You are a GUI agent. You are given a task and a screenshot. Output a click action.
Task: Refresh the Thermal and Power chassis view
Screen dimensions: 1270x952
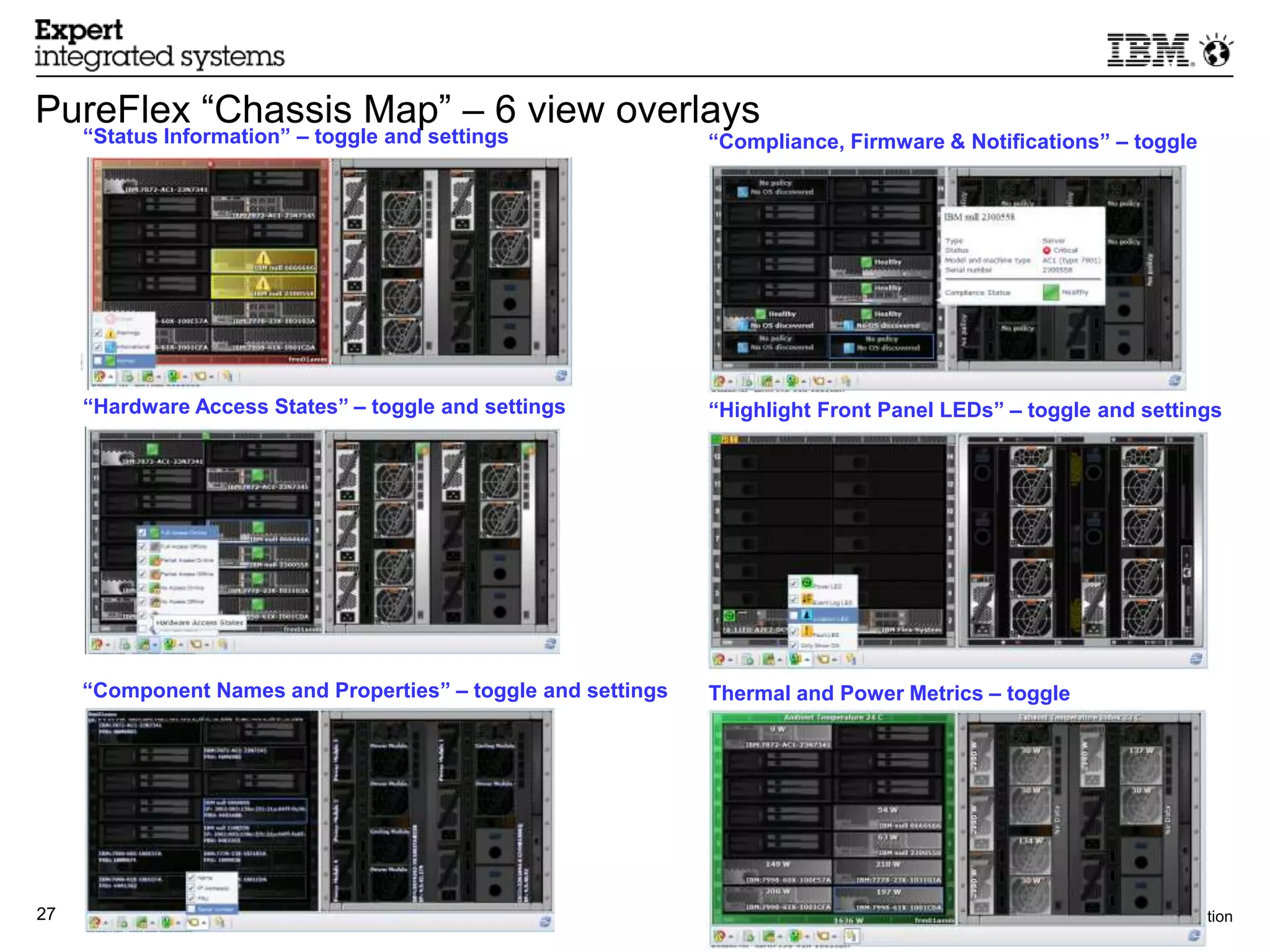[x=1195, y=935]
